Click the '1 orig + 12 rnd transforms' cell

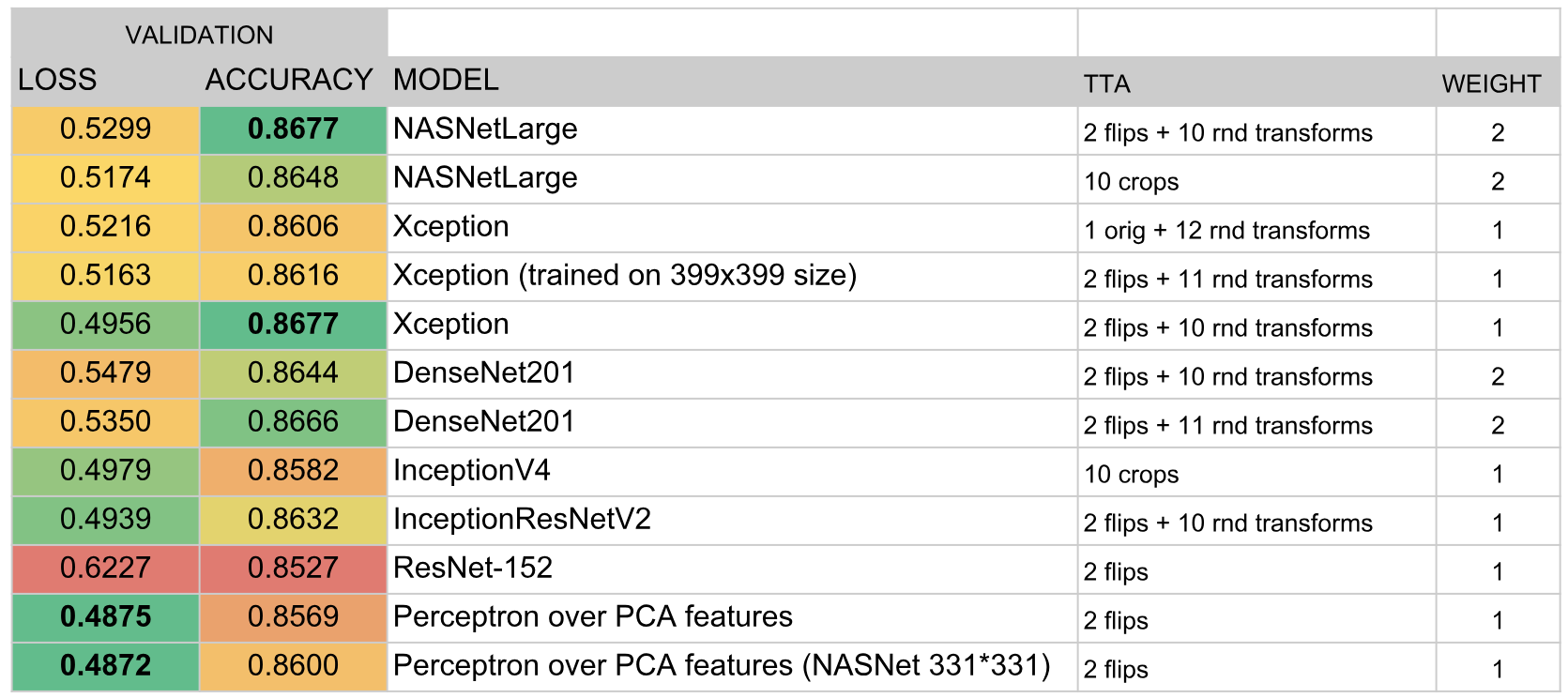[x=1226, y=231]
